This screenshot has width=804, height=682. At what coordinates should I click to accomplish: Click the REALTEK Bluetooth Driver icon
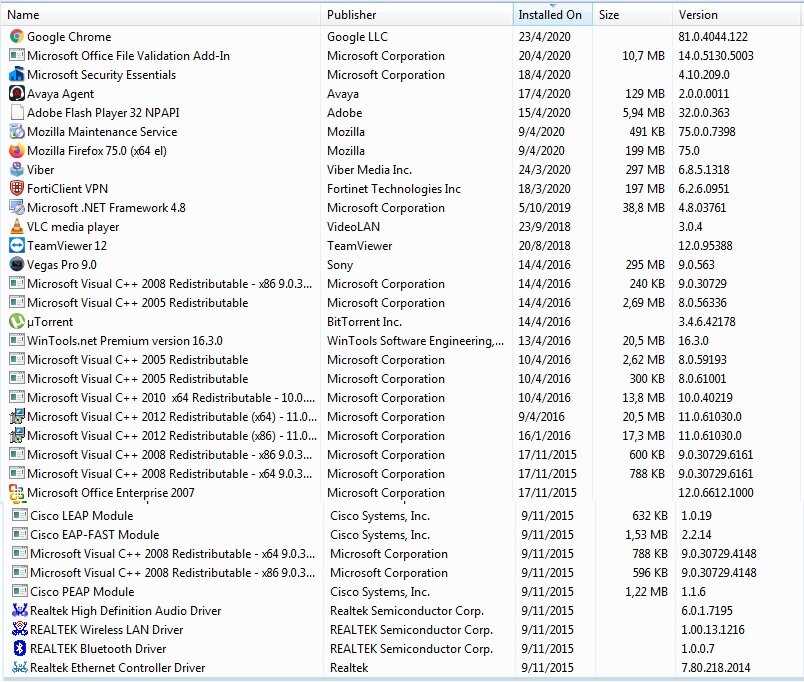point(20,648)
